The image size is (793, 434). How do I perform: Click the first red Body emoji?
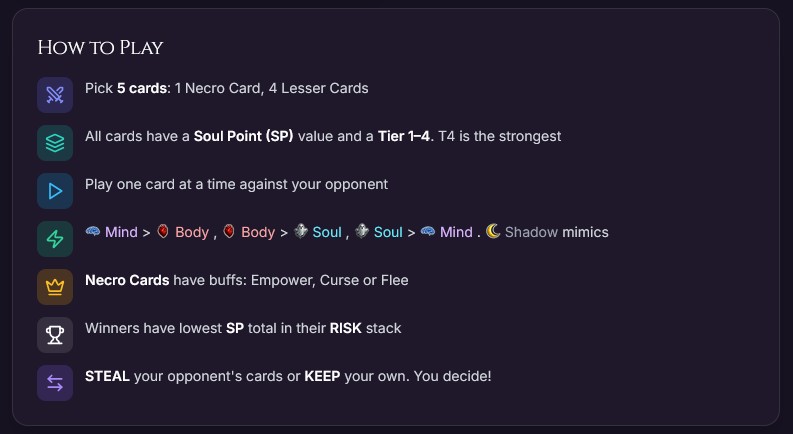tap(163, 232)
